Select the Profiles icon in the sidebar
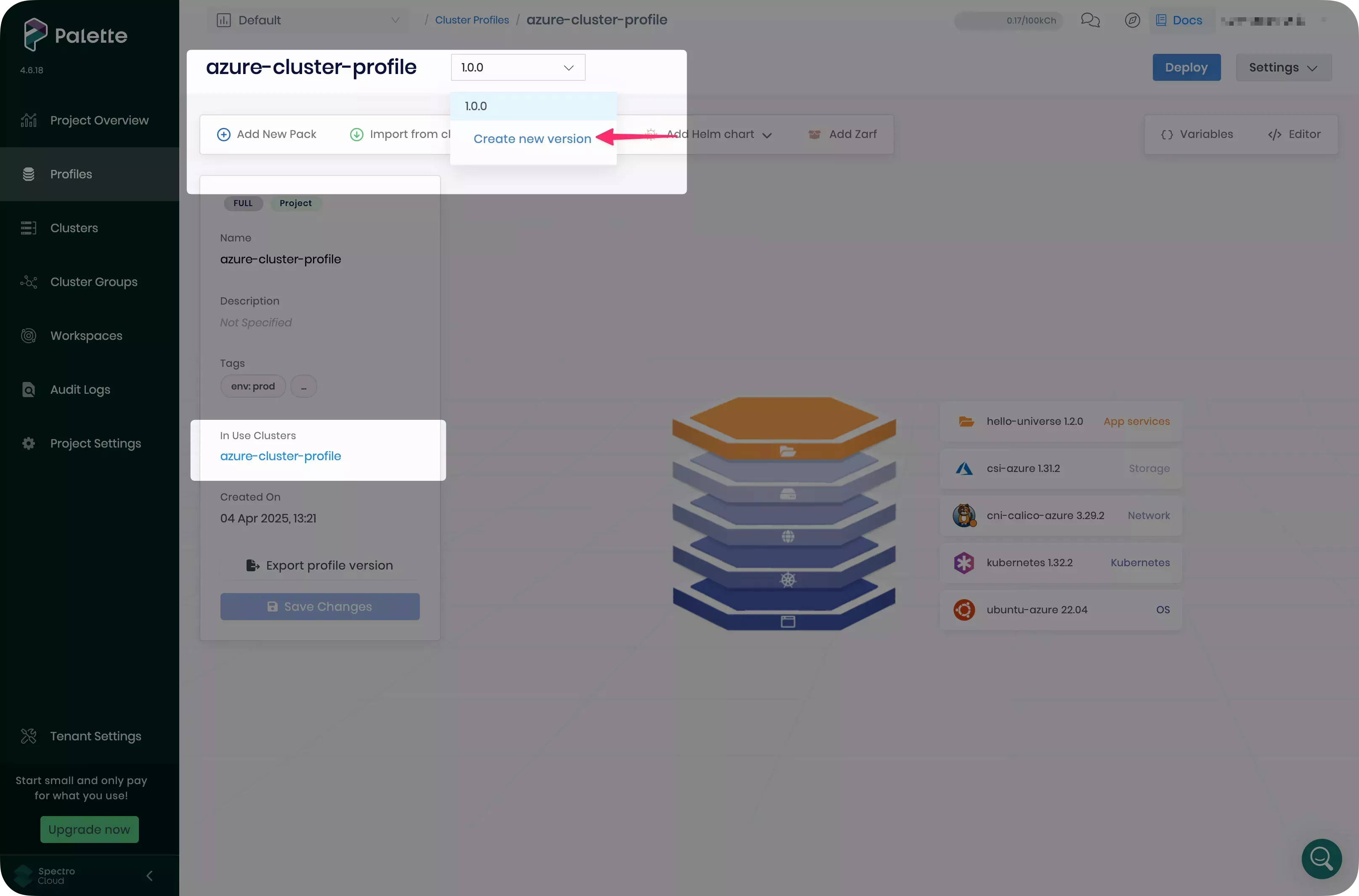 29,174
